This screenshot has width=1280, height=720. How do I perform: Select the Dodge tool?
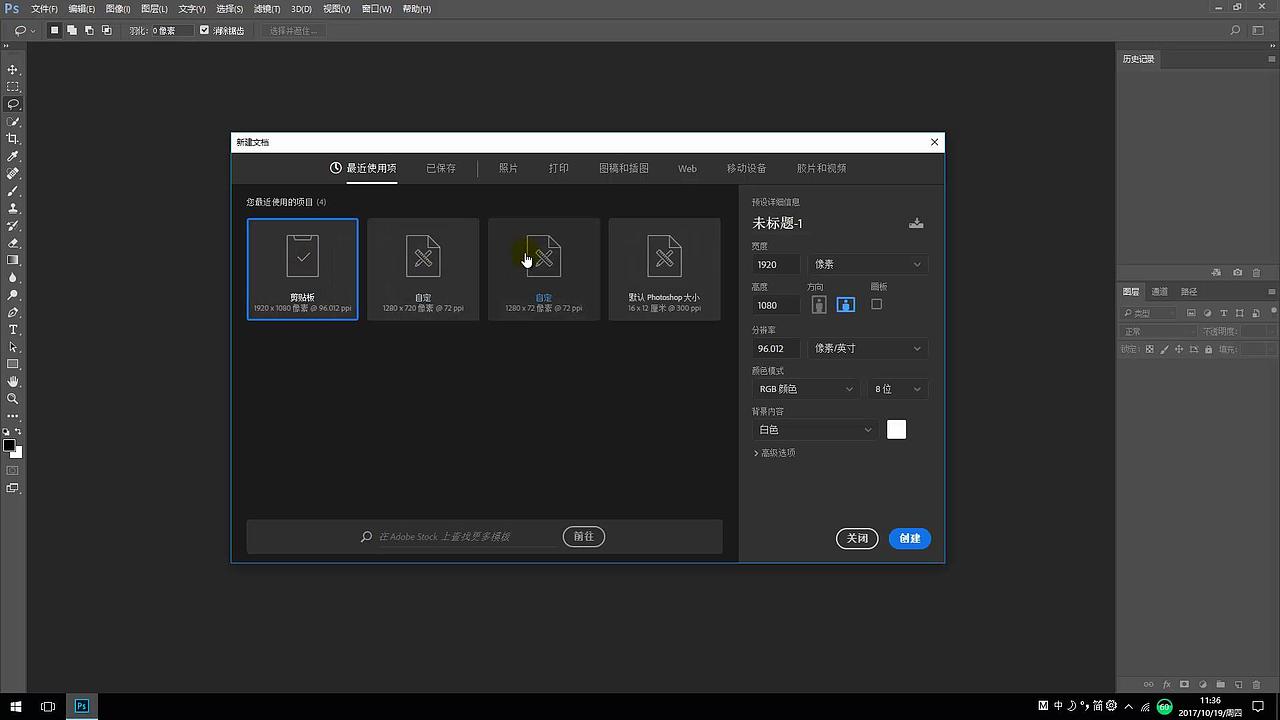13,295
